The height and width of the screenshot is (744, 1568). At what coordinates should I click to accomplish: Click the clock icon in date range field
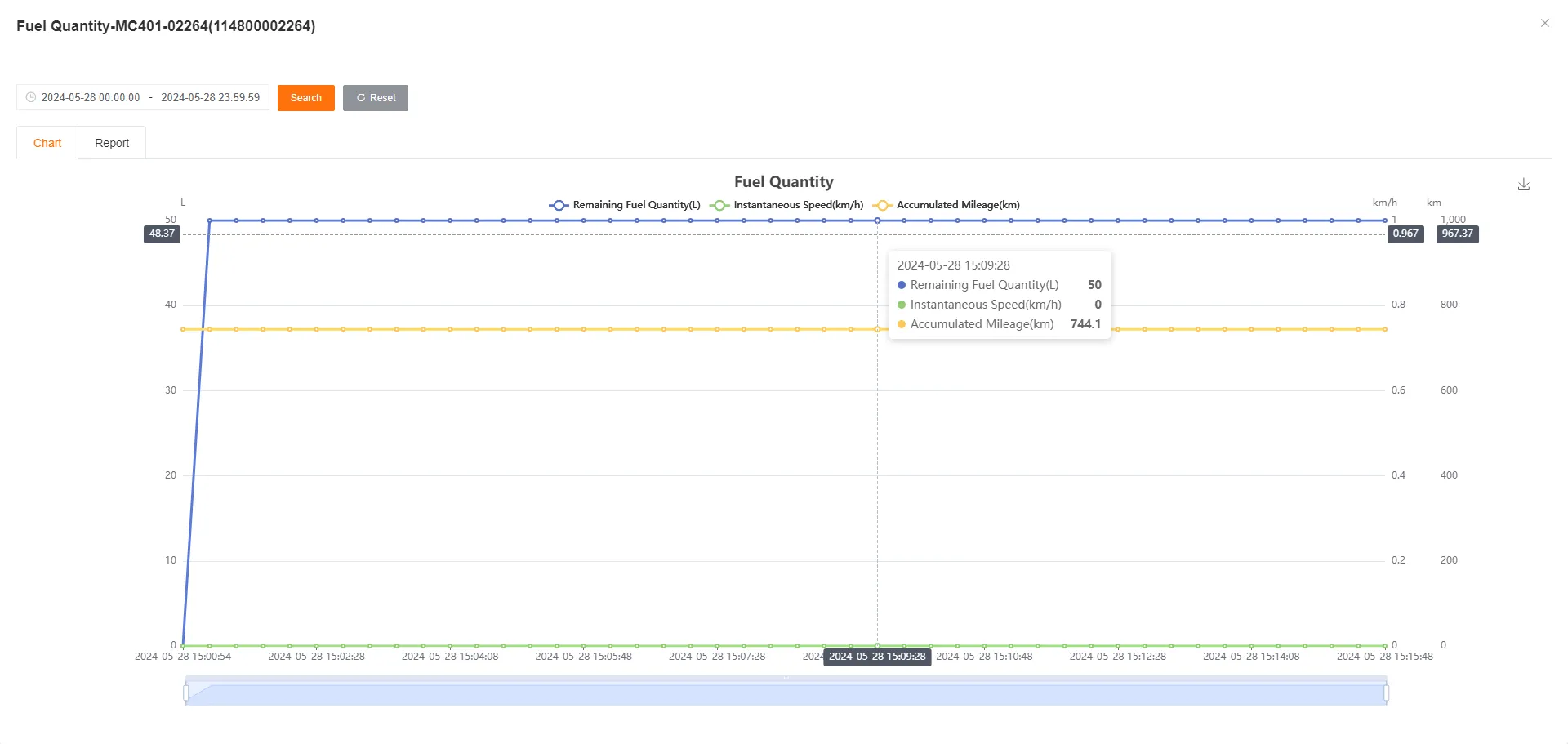click(x=31, y=97)
